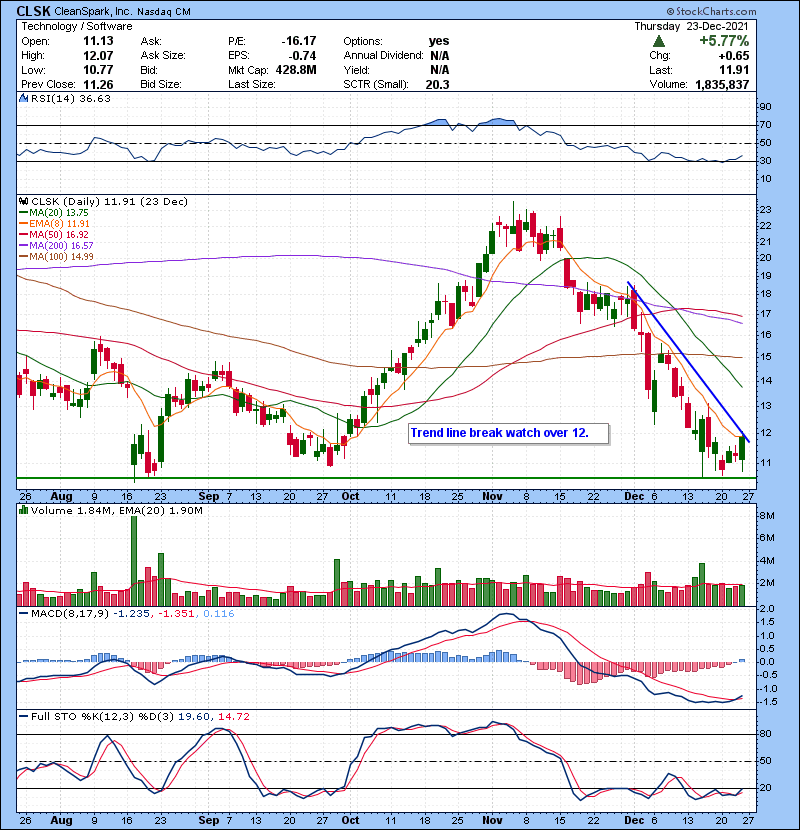Image resolution: width=800 pixels, height=830 pixels.
Task: Click the Technology / Software sector text
Action: pyautogui.click(x=77, y=26)
